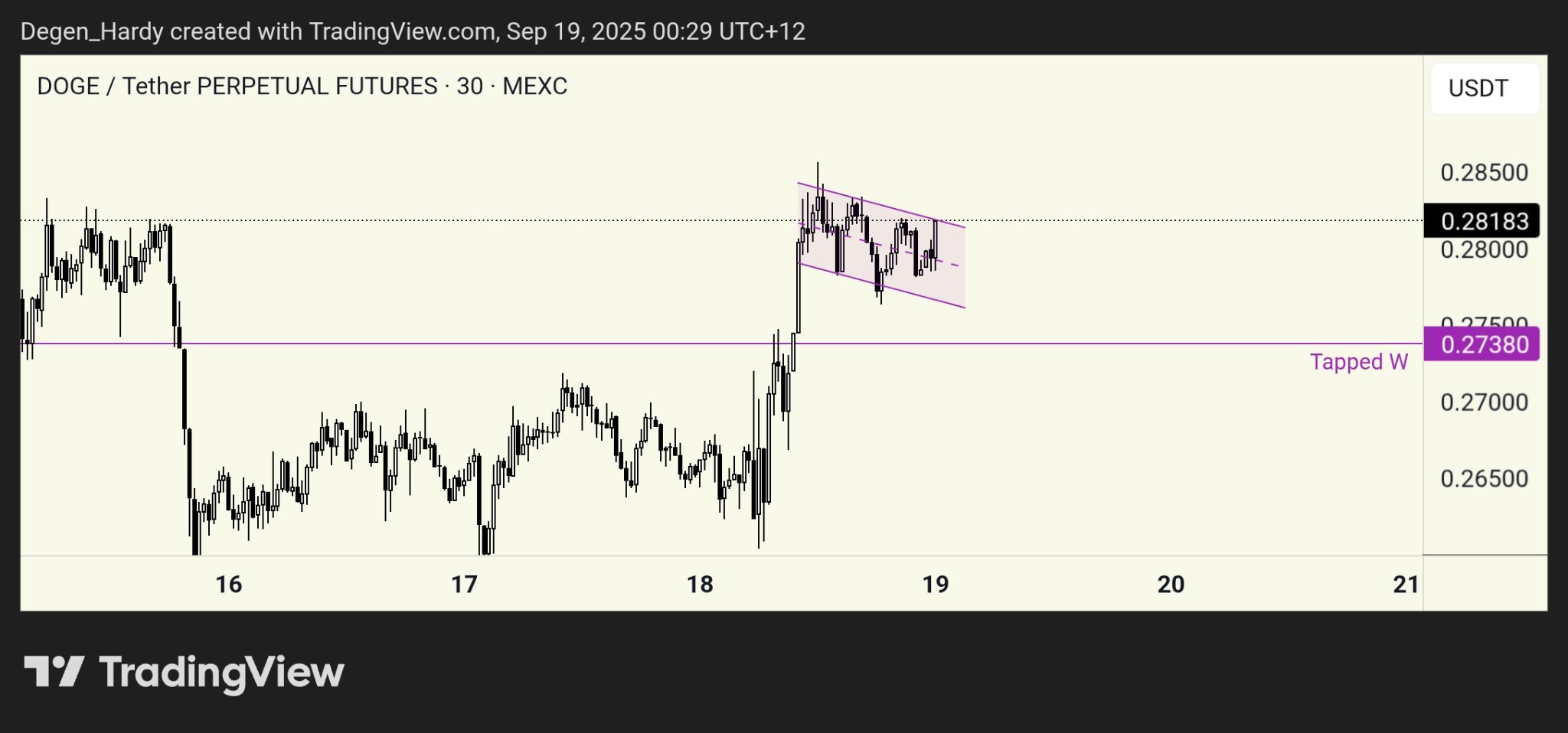Click the TradingView wordmark text
The height and width of the screenshot is (733, 1568).
pos(221,673)
